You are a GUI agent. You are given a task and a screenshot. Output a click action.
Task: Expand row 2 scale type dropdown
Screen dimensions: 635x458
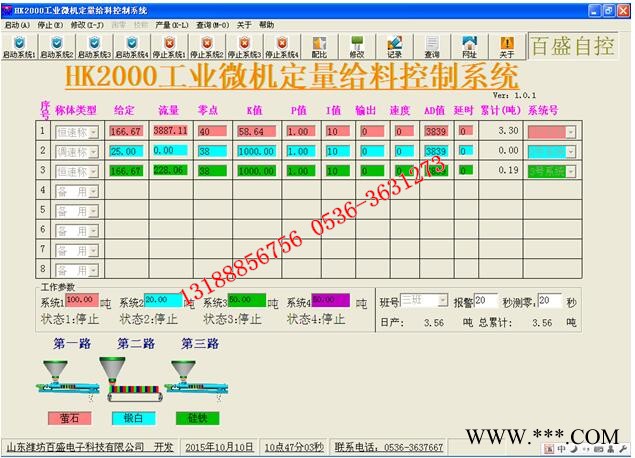(x=94, y=152)
